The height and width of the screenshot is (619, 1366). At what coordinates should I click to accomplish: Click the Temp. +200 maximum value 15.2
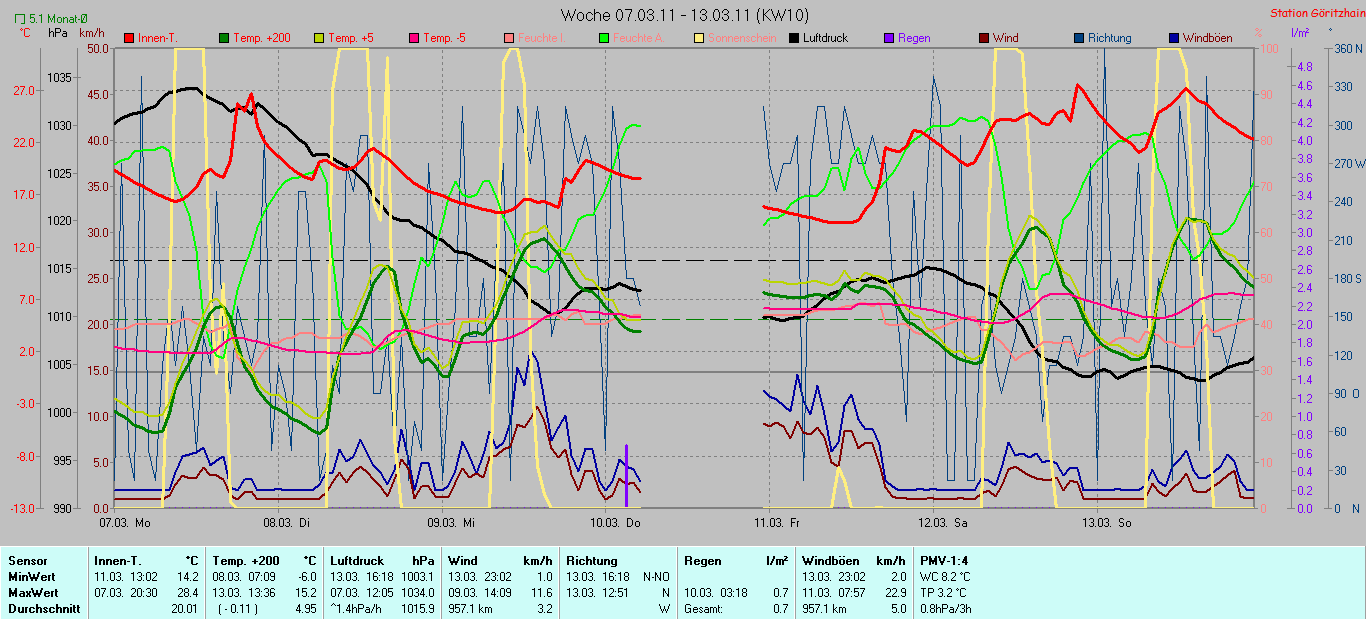(x=305, y=592)
